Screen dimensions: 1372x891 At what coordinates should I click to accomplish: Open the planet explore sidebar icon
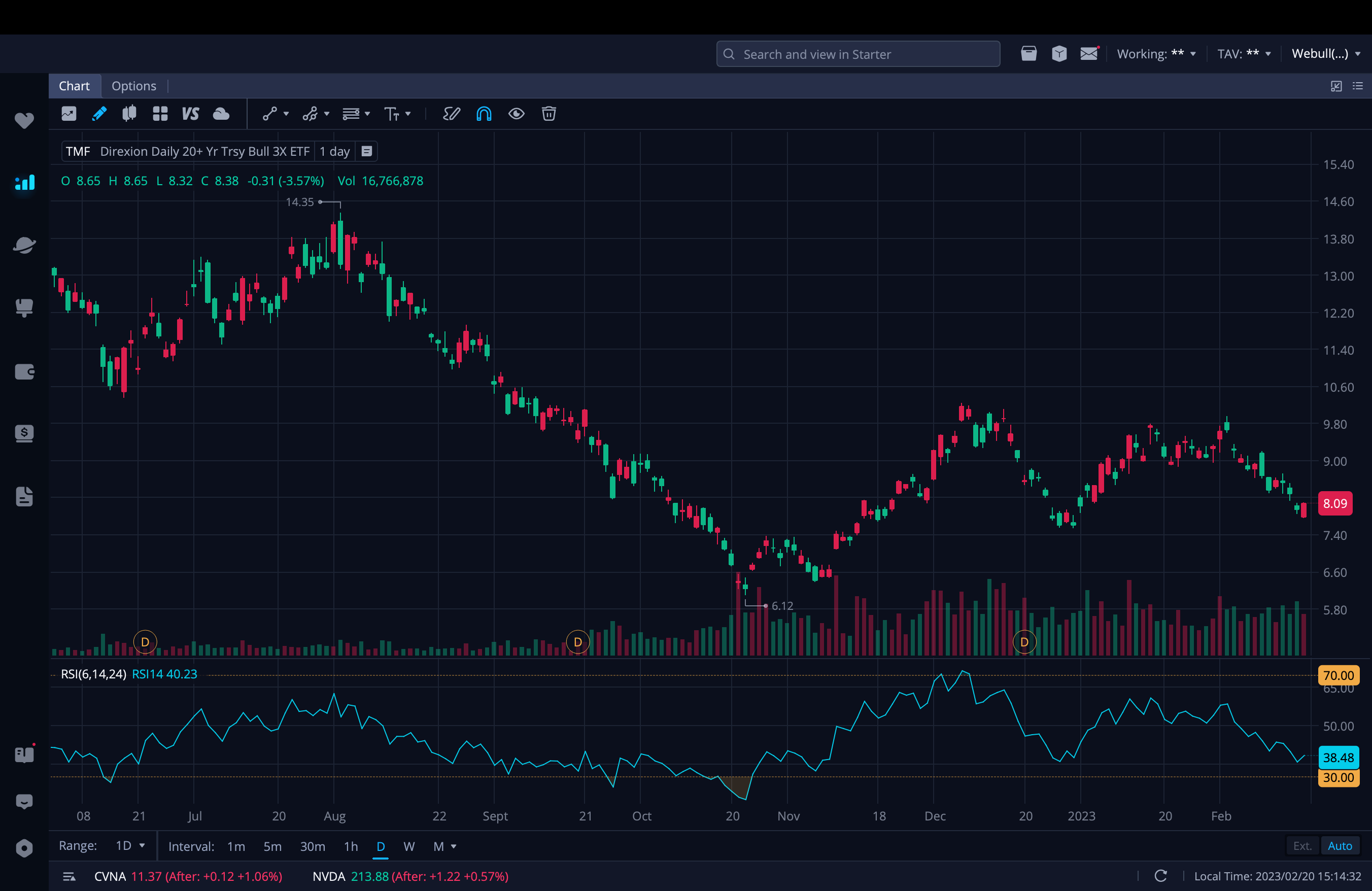point(24,245)
